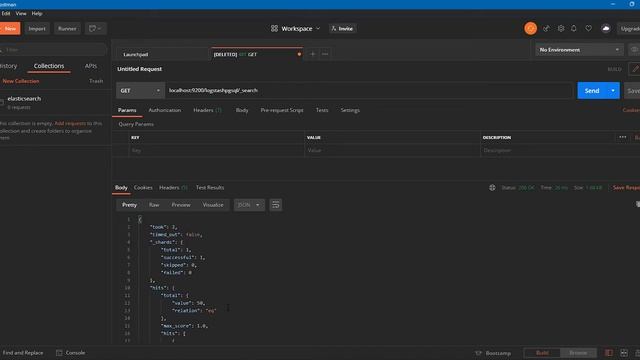Select the Params request tab

(127, 110)
